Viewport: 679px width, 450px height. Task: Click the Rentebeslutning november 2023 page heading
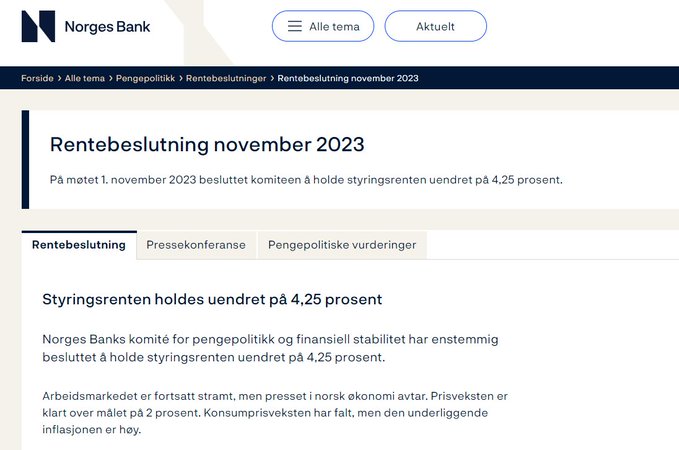pos(207,144)
